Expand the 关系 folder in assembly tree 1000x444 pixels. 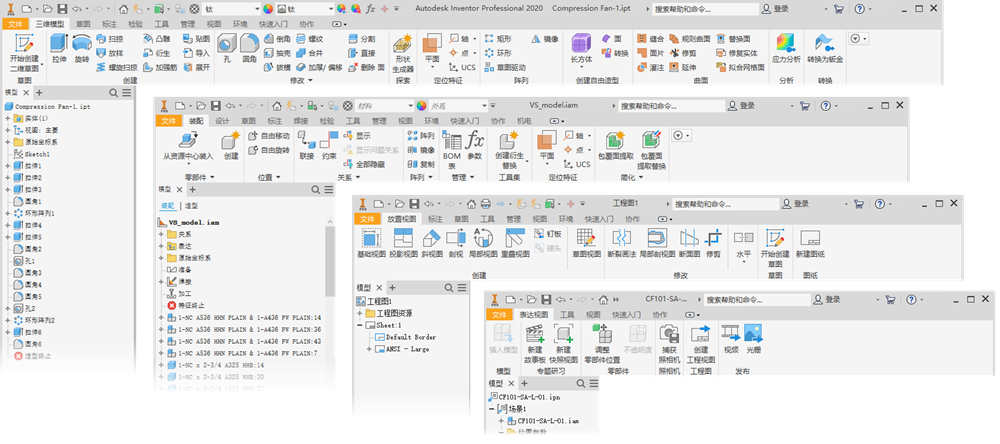[x=162, y=234]
